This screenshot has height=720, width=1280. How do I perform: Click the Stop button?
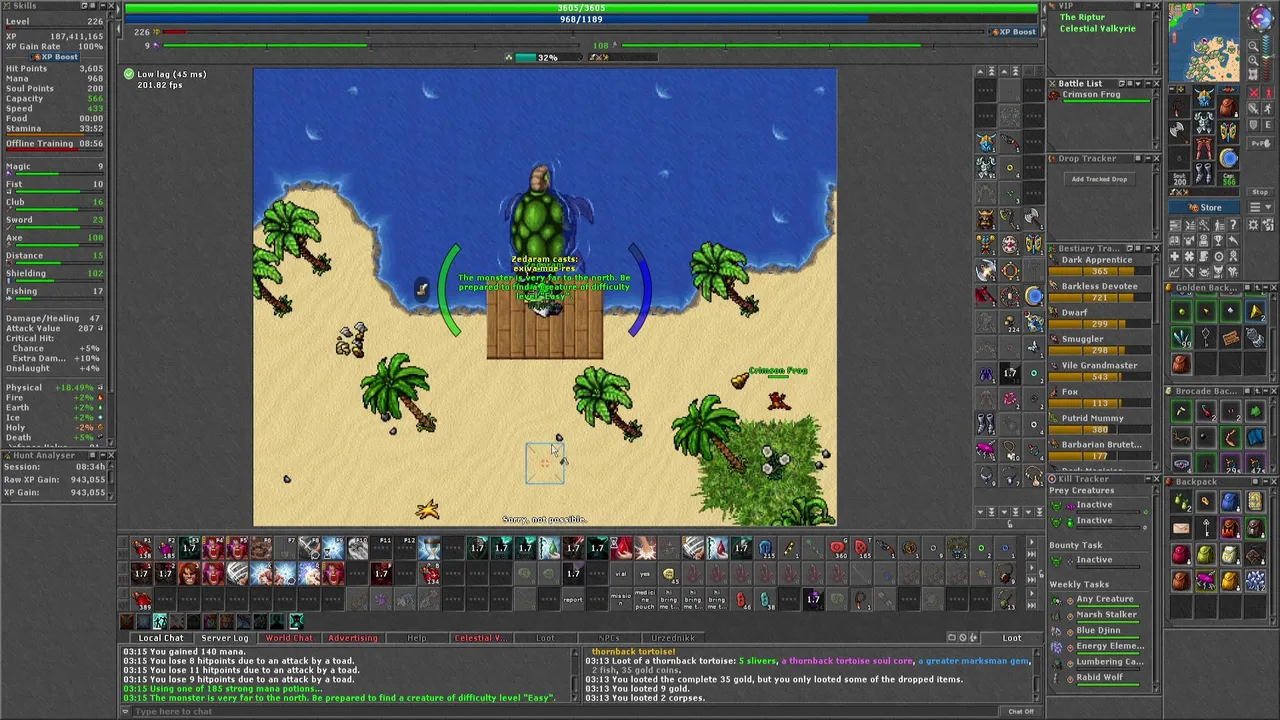pyautogui.click(x=1260, y=192)
